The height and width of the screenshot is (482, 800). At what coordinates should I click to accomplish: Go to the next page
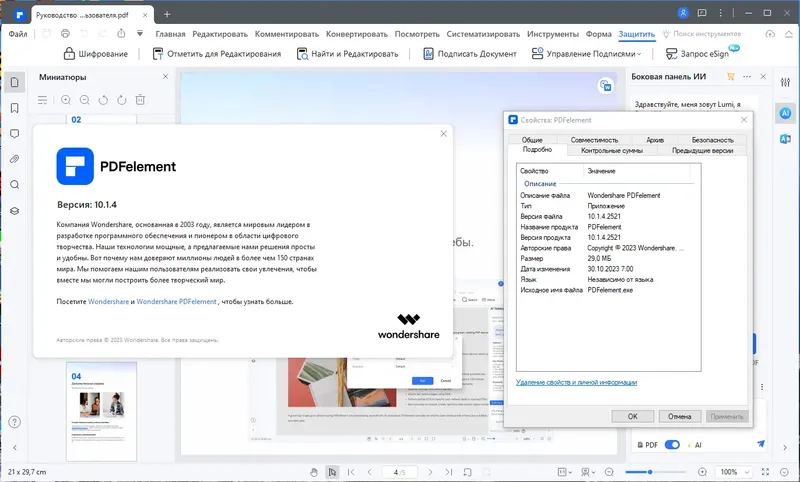[x=430, y=472]
